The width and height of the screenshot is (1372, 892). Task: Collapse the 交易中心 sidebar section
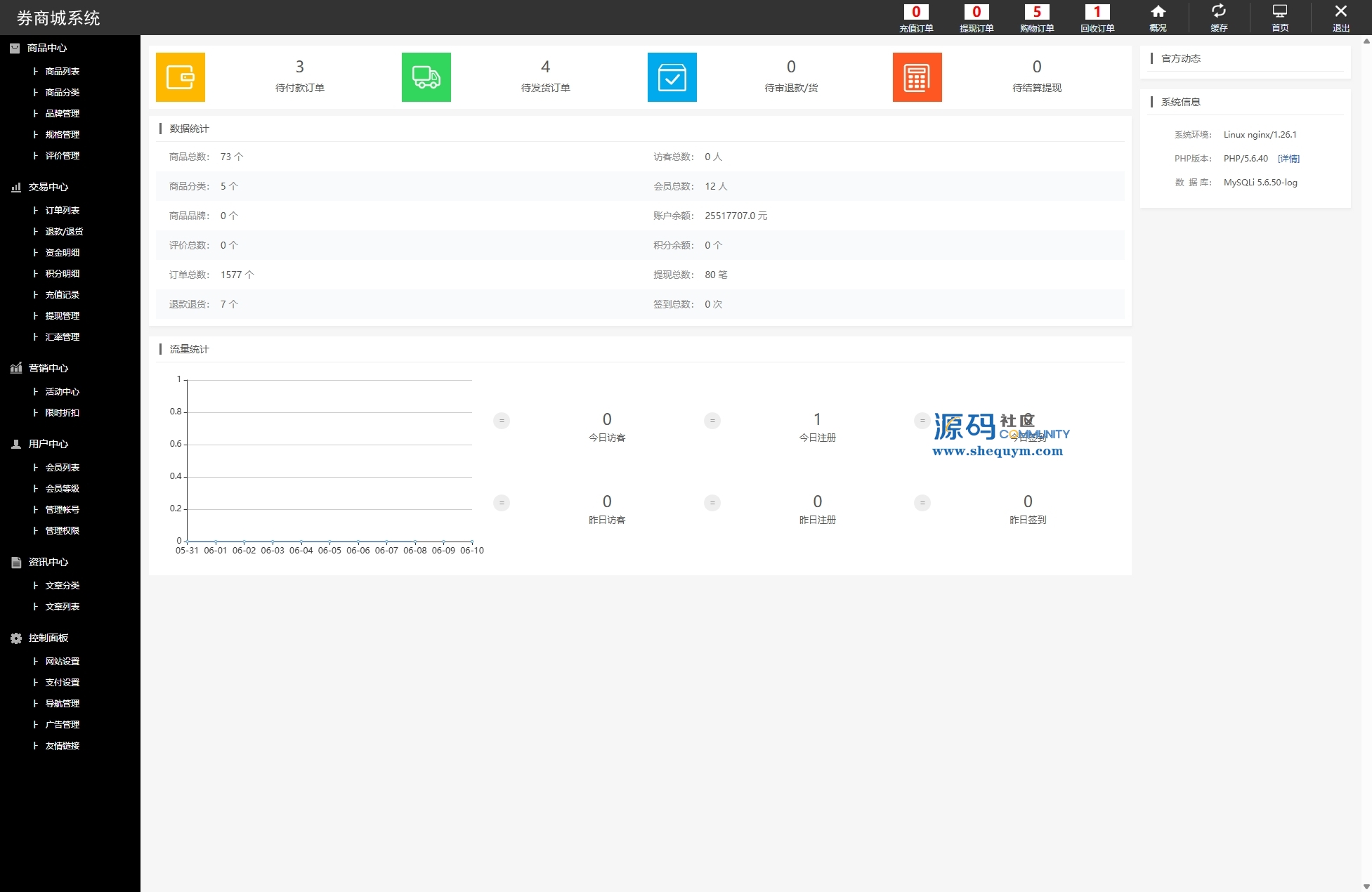pyautogui.click(x=48, y=187)
